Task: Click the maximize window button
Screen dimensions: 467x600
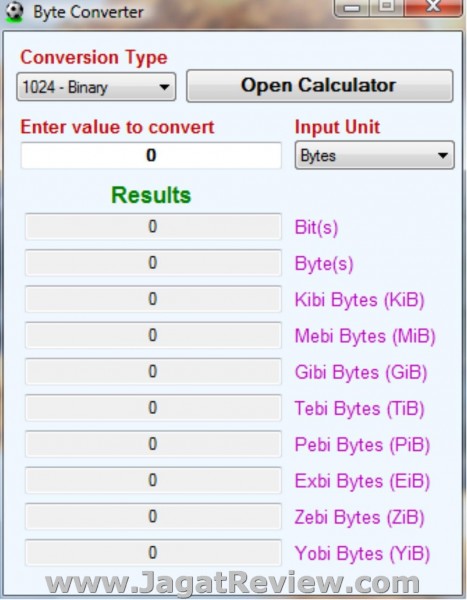Action: tap(386, 8)
